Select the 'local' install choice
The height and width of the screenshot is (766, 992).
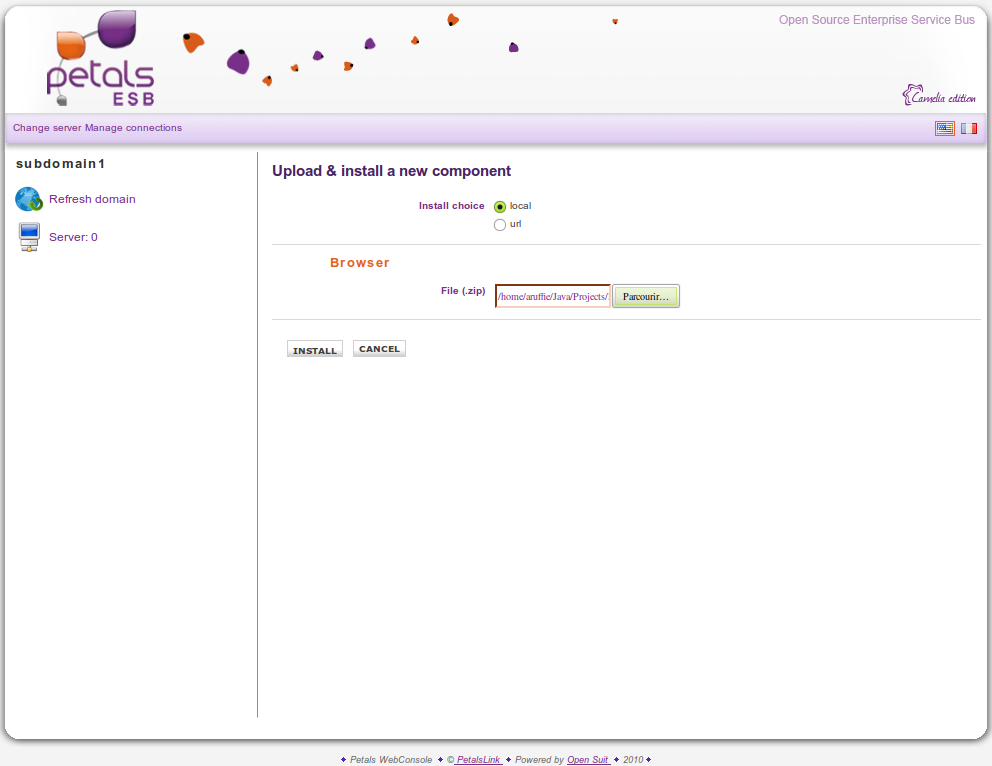tap(500, 207)
